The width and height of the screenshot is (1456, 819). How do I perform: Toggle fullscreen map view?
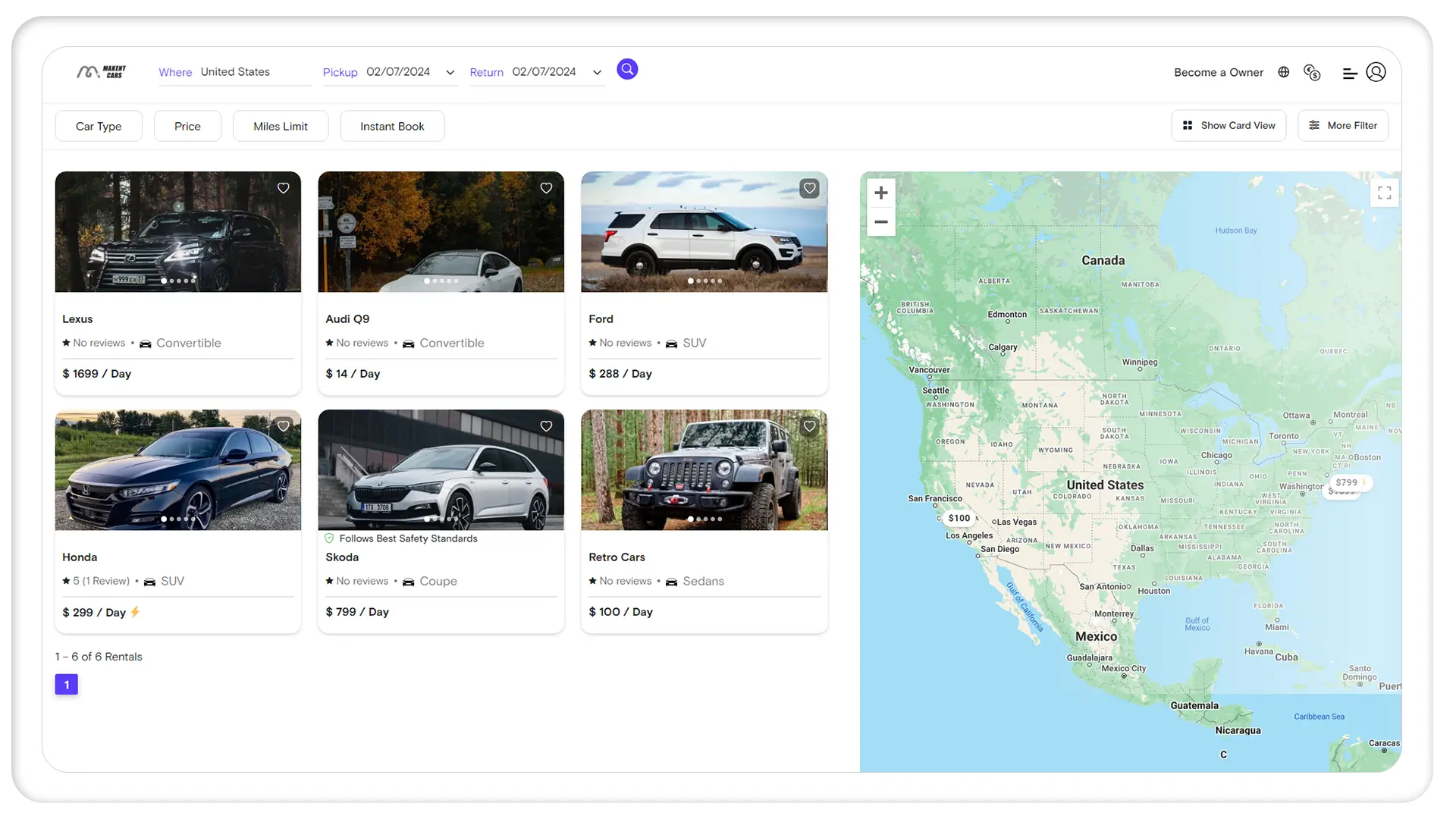coord(1384,193)
